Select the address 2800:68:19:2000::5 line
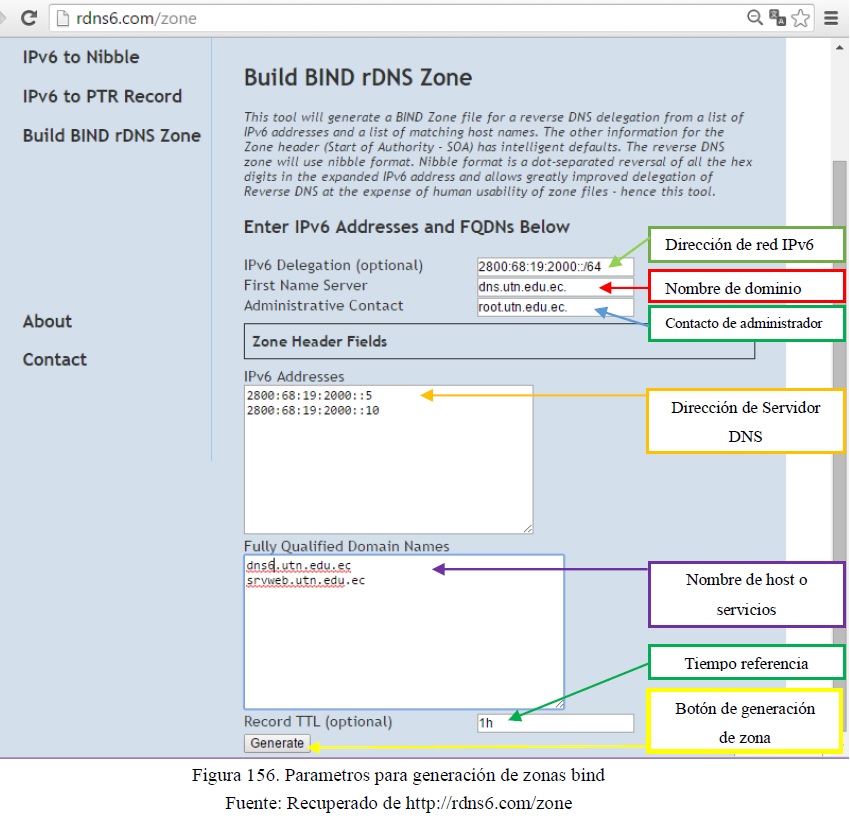 click(x=310, y=395)
